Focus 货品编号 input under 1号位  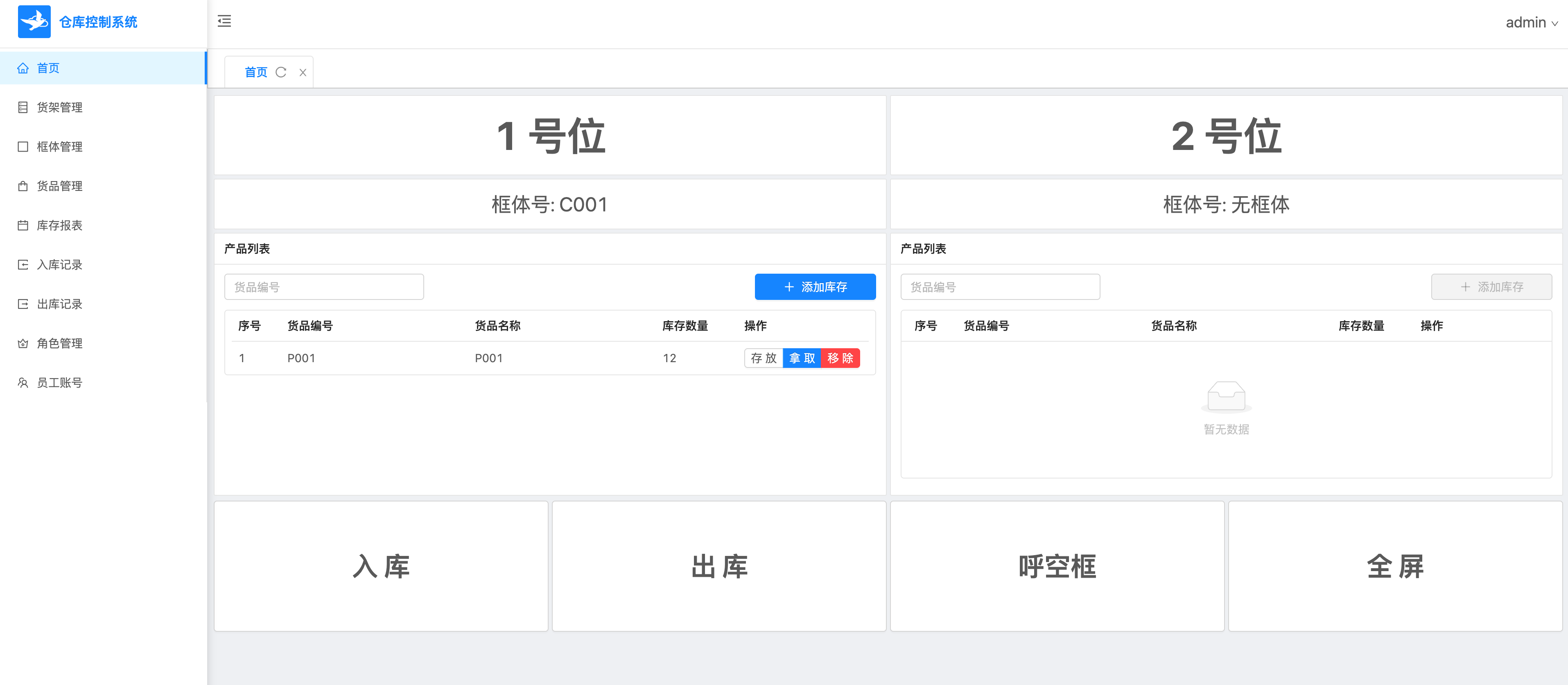pos(324,287)
